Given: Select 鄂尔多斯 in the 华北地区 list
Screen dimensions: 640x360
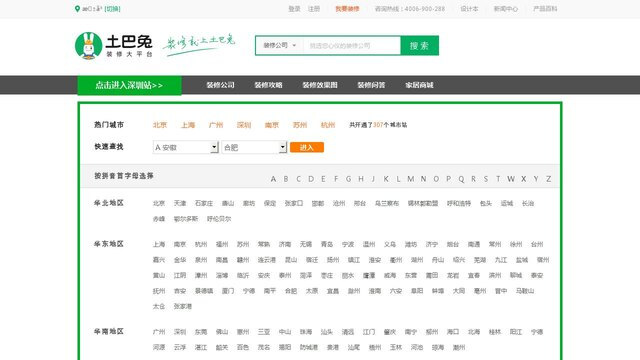Looking at the screenshot, I should 186,219.
